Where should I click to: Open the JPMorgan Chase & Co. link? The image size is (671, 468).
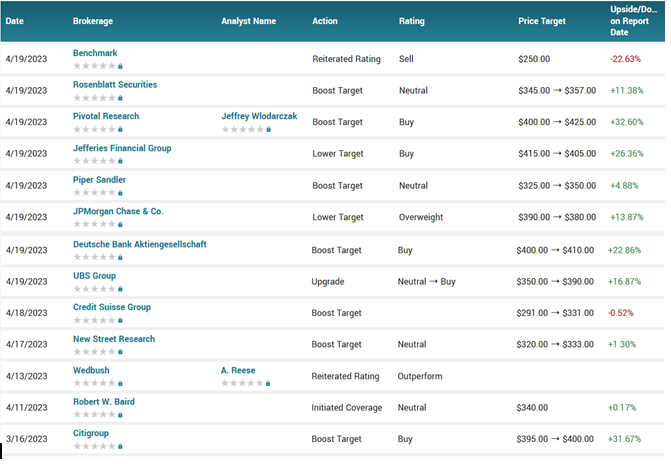coord(118,211)
